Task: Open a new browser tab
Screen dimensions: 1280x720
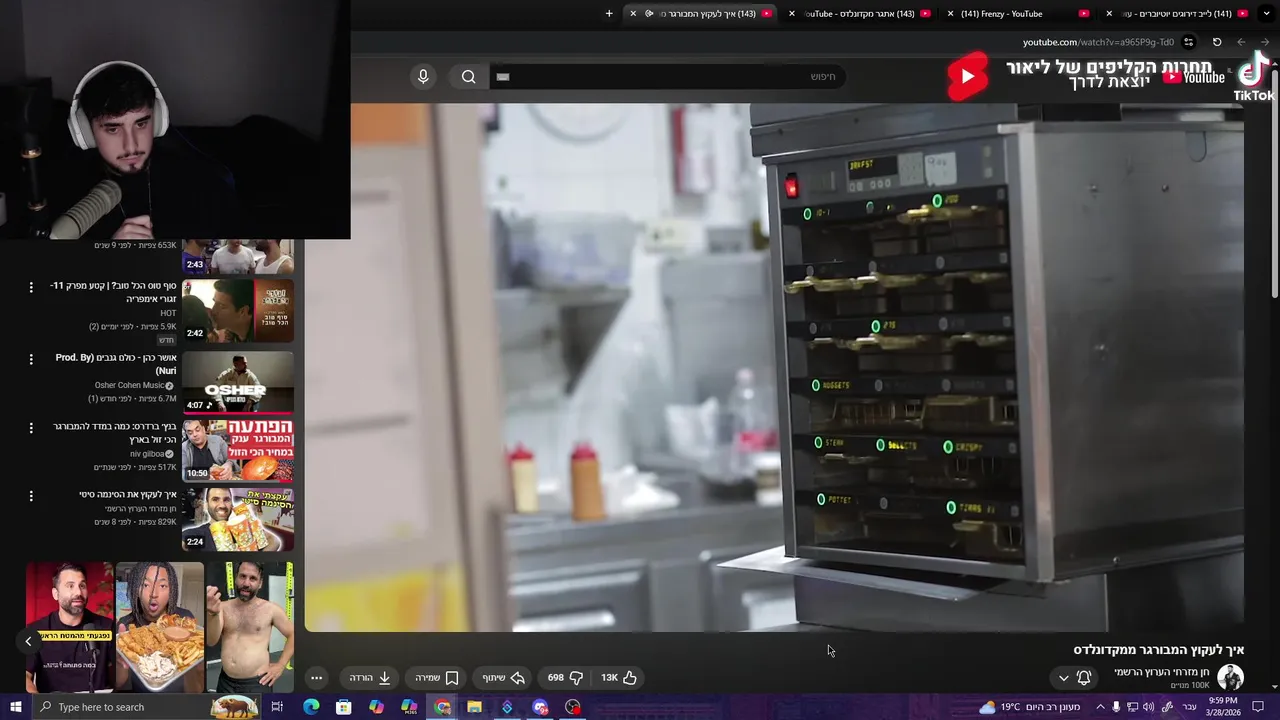Action: coord(609,14)
